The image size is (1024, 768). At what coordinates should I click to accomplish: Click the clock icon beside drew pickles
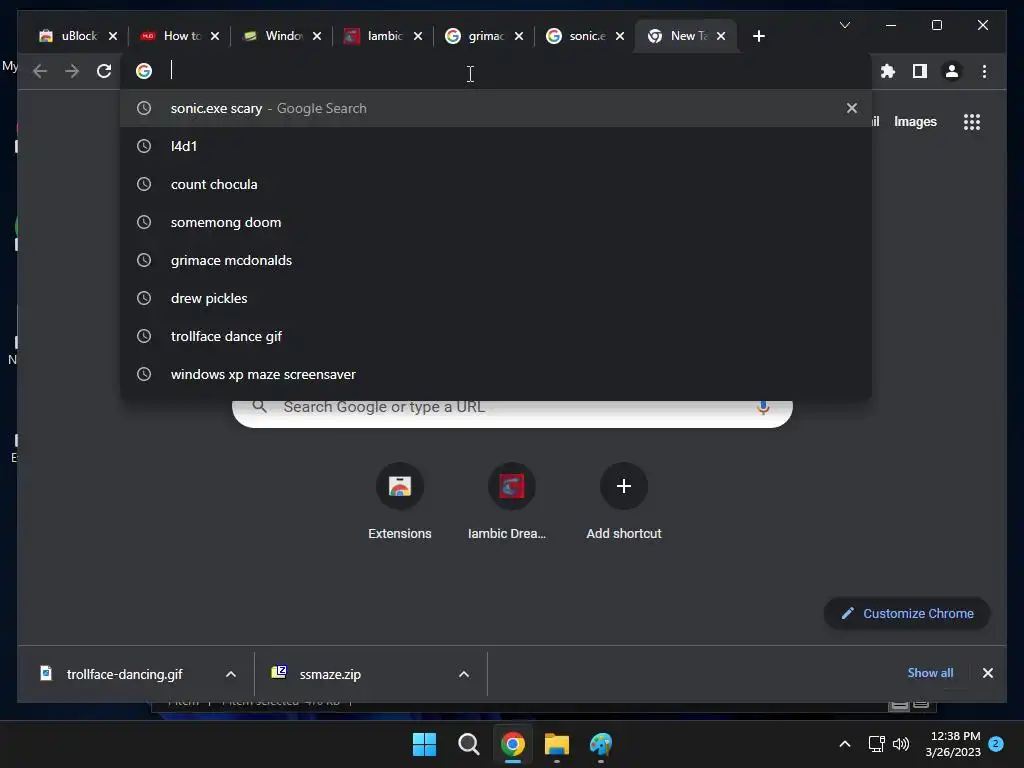144,298
